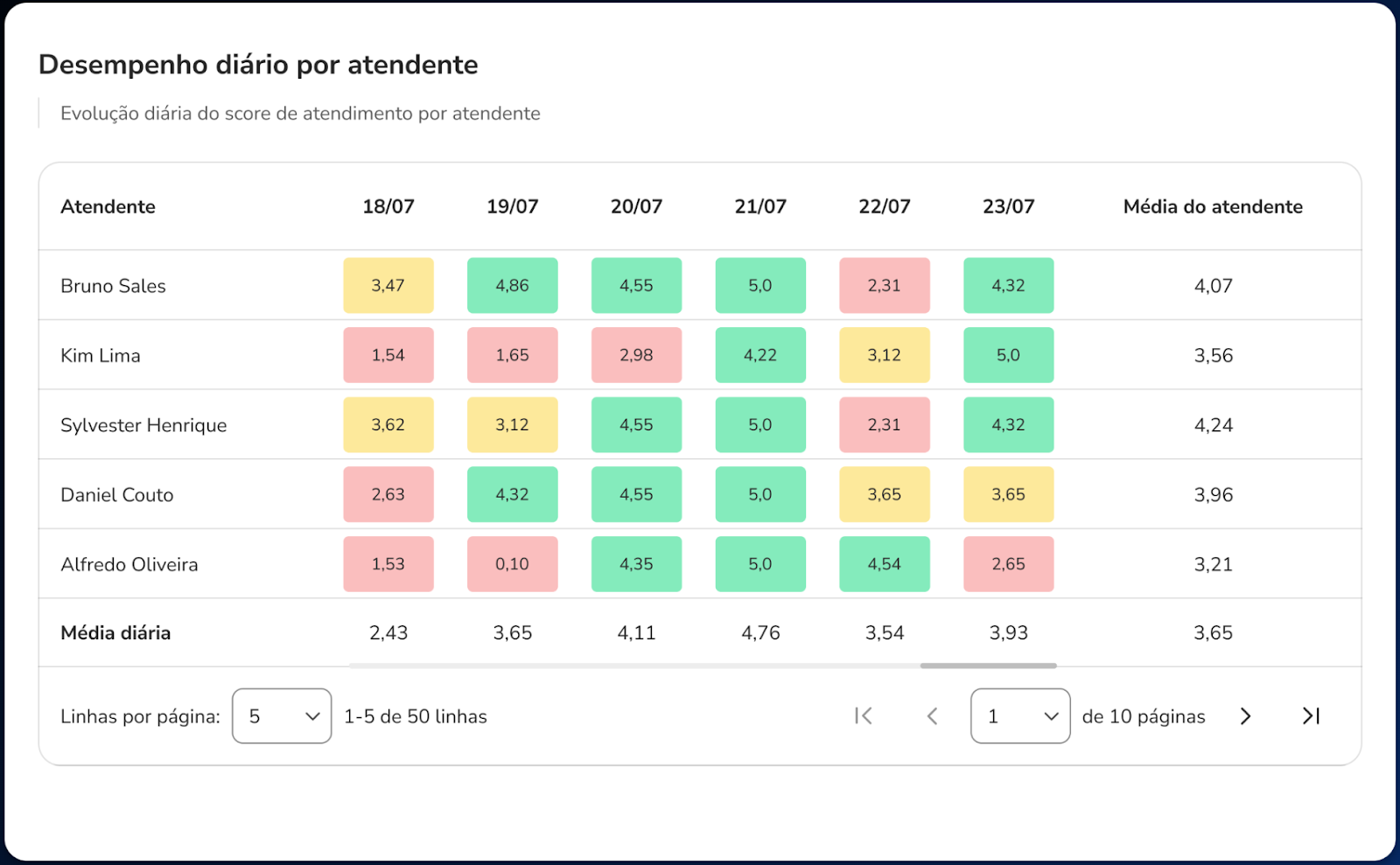
Task: Click Bruno Sales' 4,86 green score cell
Action: click(x=512, y=286)
